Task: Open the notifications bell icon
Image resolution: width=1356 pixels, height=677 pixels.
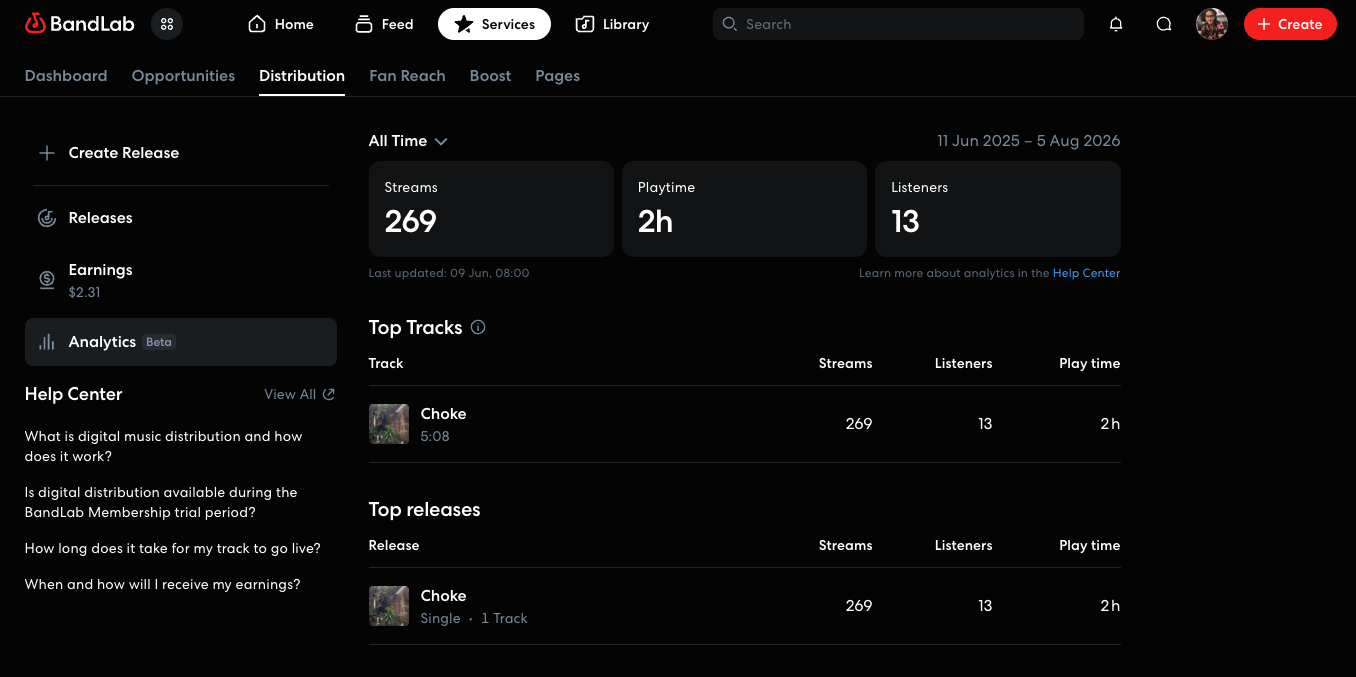Action: tap(1116, 24)
